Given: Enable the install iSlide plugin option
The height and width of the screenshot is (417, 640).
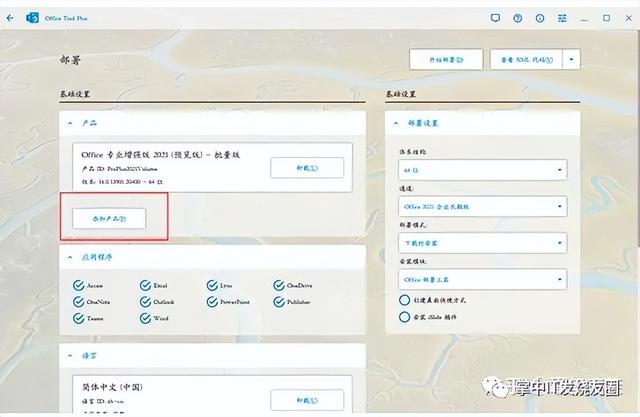Looking at the screenshot, I should pos(405,315).
